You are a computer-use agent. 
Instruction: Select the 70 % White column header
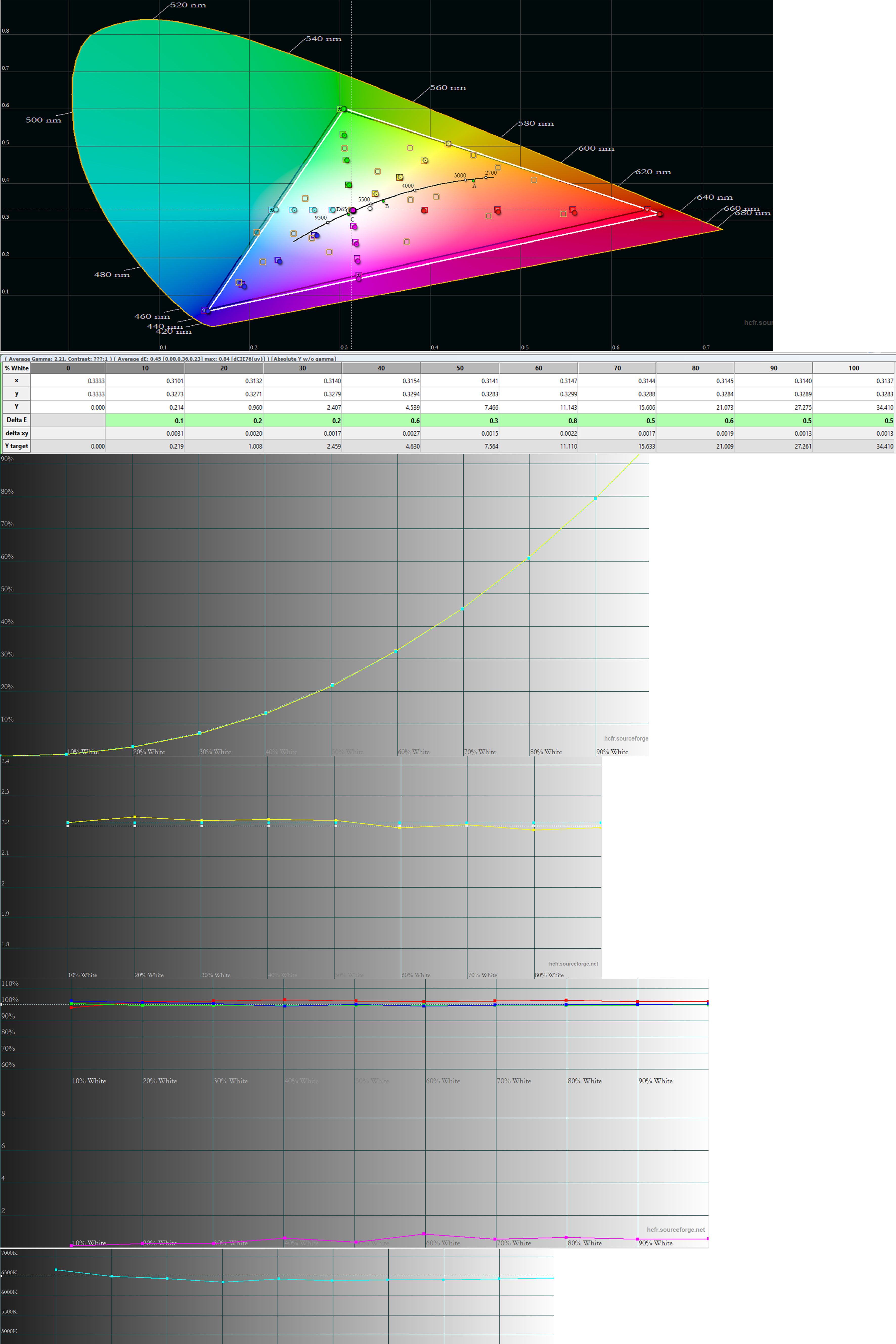point(617,368)
